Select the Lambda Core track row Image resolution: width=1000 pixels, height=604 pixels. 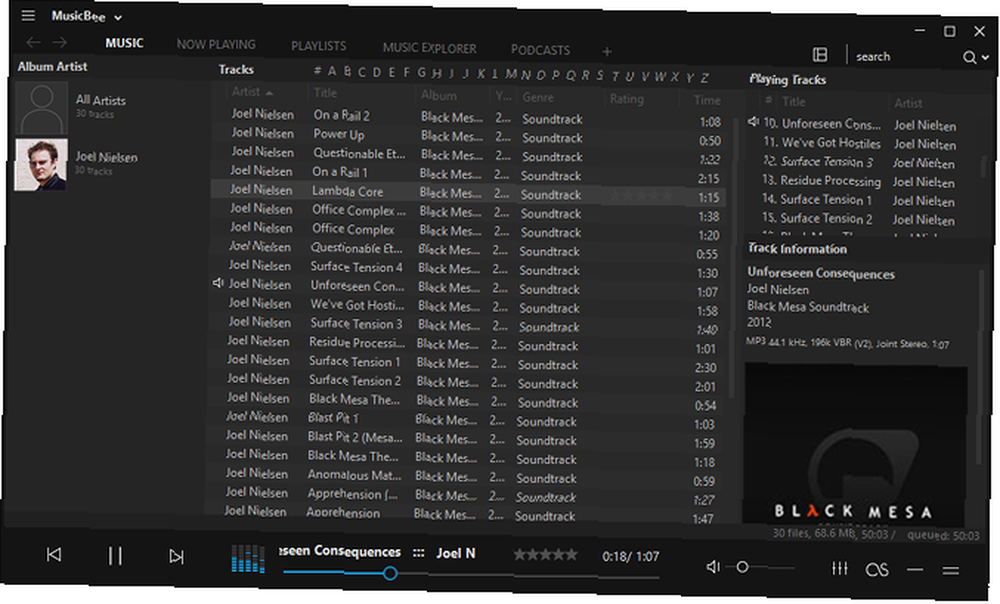click(x=469, y=193)
